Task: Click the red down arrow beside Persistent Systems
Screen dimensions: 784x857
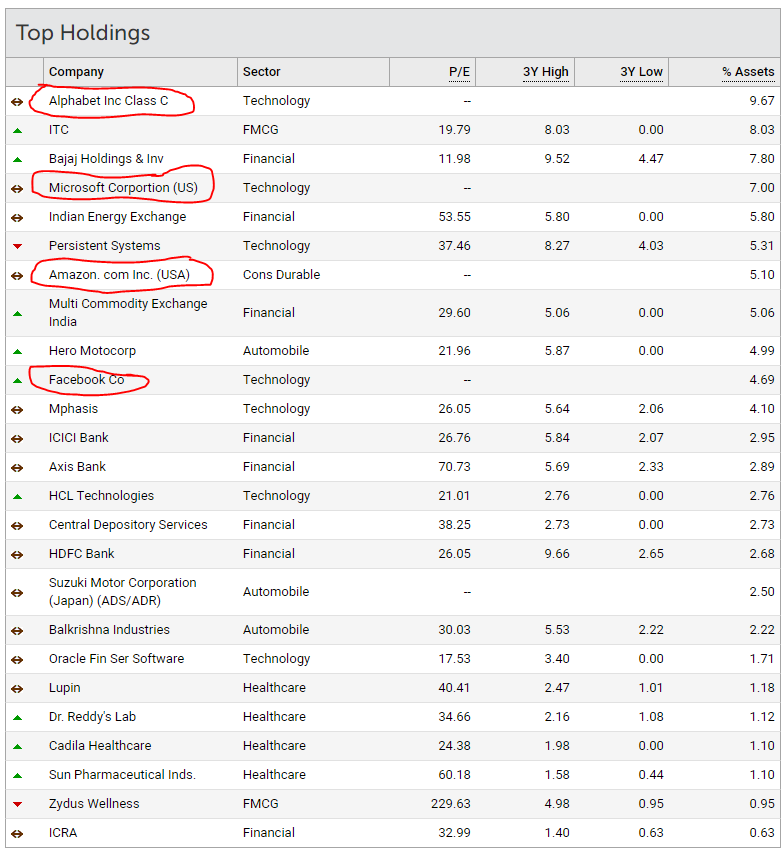Action: tap(17, 246)
